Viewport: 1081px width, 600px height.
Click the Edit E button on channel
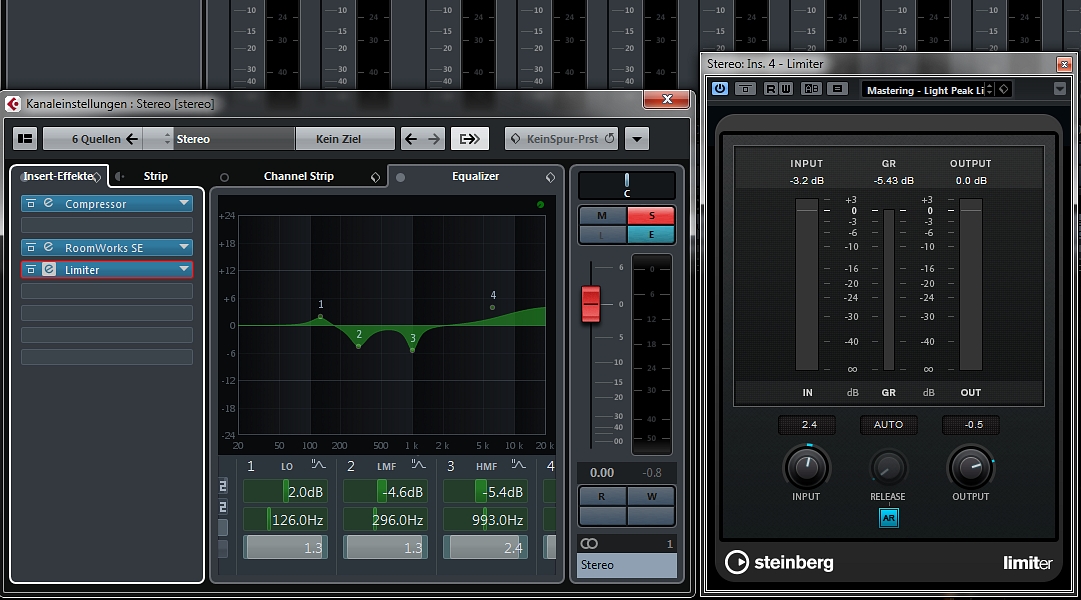click(651, 234)
